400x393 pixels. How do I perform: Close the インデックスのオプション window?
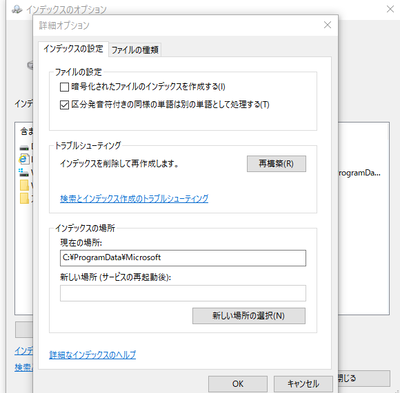(390, 9)
